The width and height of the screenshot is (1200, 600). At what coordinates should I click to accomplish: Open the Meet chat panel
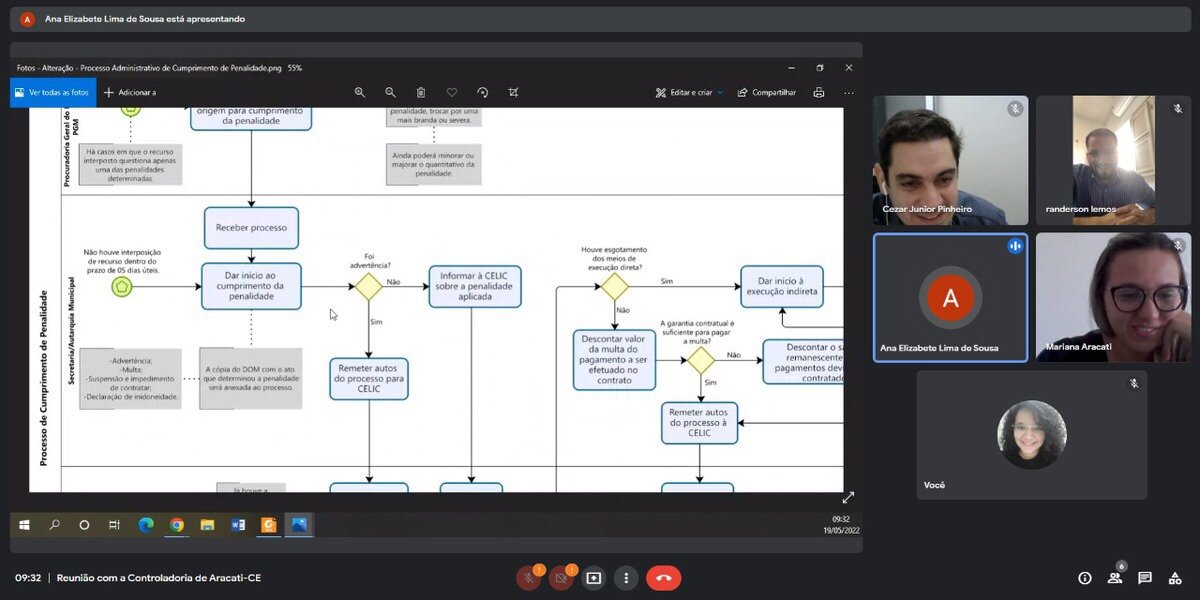tap(1145, 578)
